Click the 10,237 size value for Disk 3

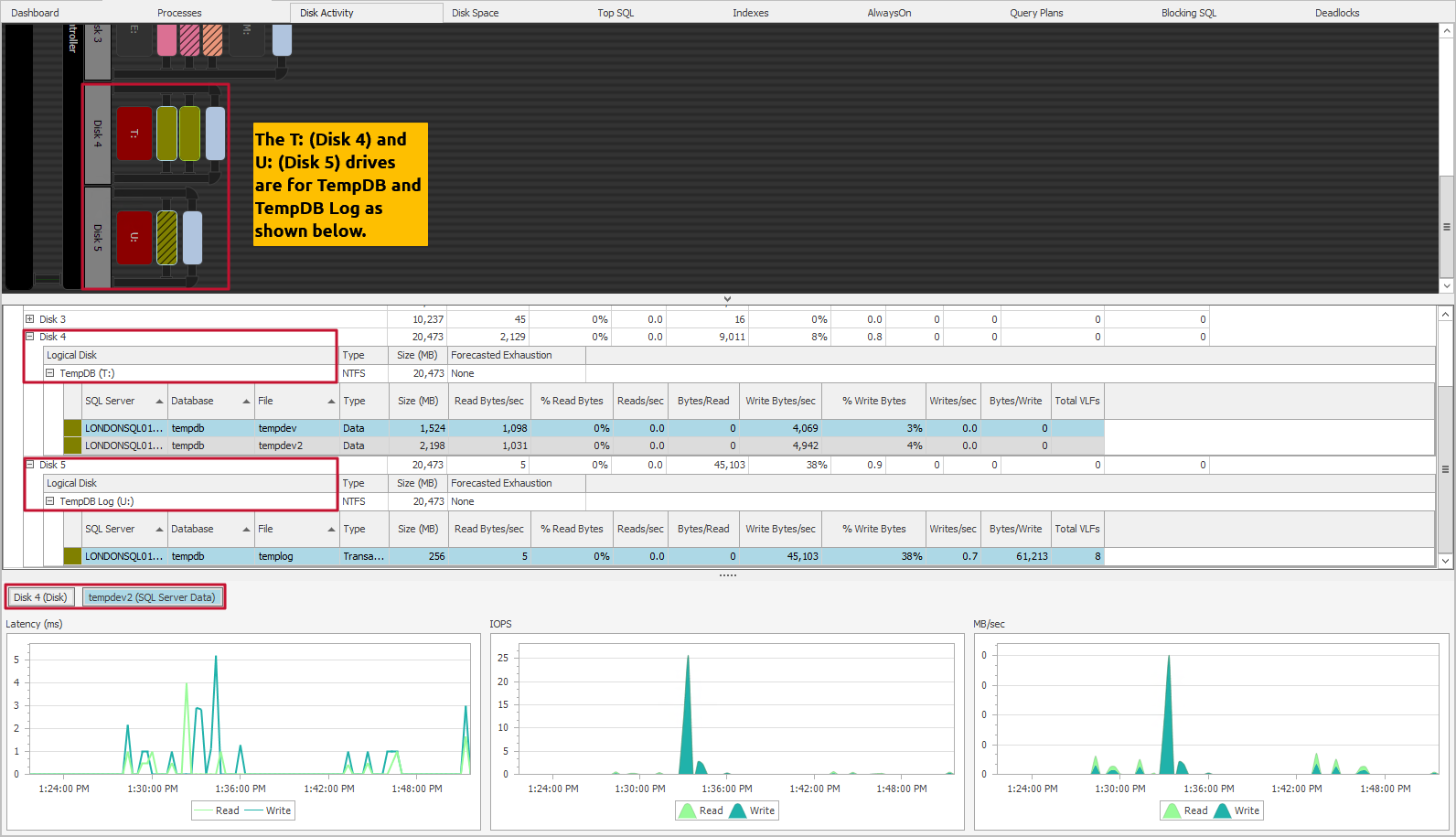tap(427, 319)
